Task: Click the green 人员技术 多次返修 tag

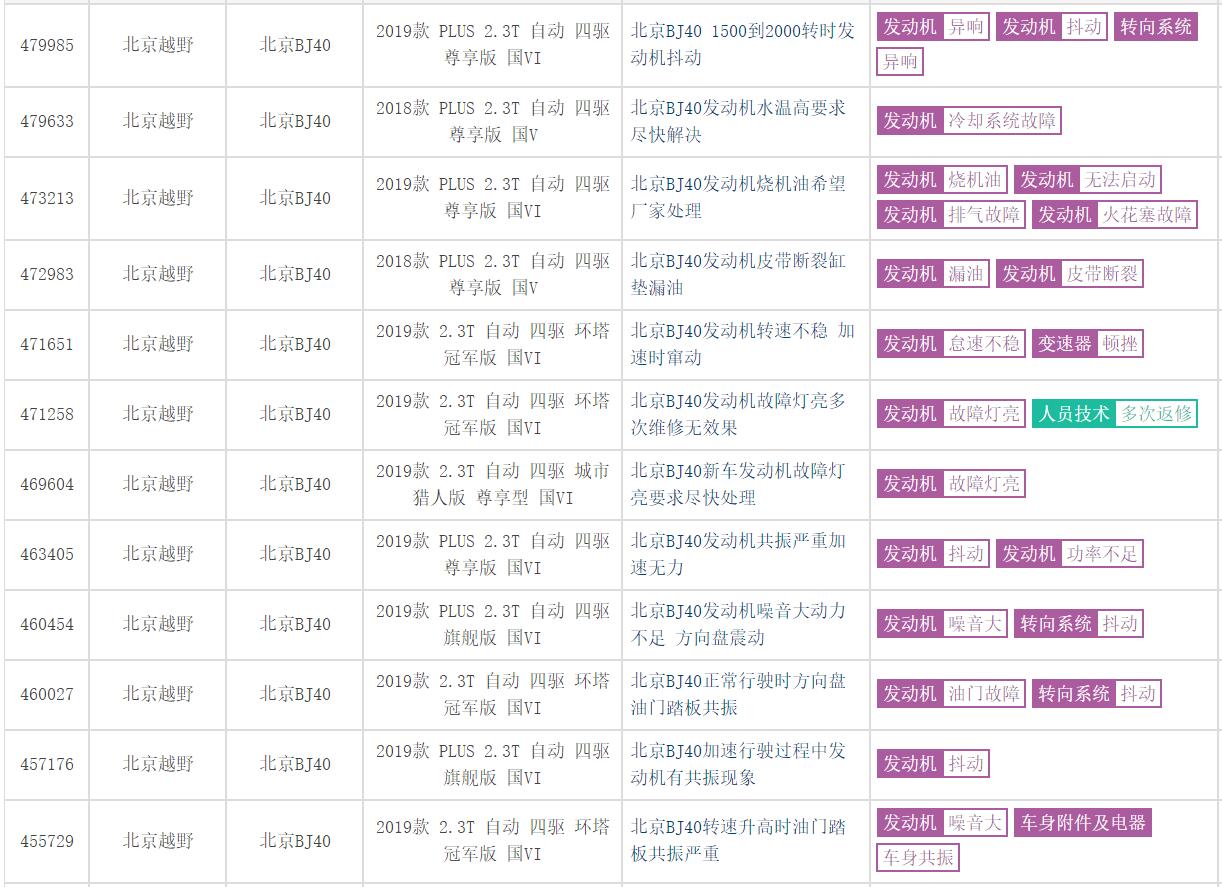Action: [x=1115, y=414]
